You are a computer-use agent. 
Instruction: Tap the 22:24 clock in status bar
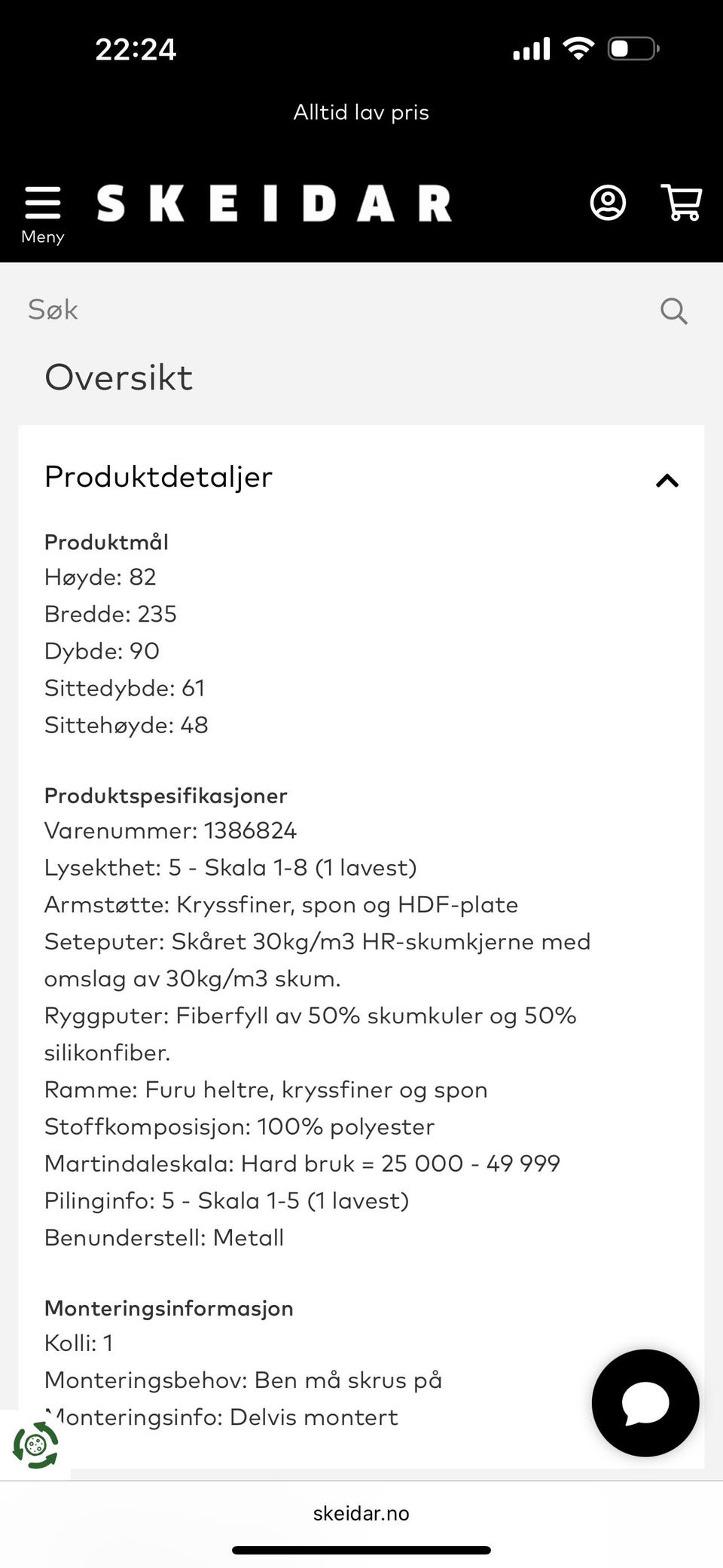[136, 50]
